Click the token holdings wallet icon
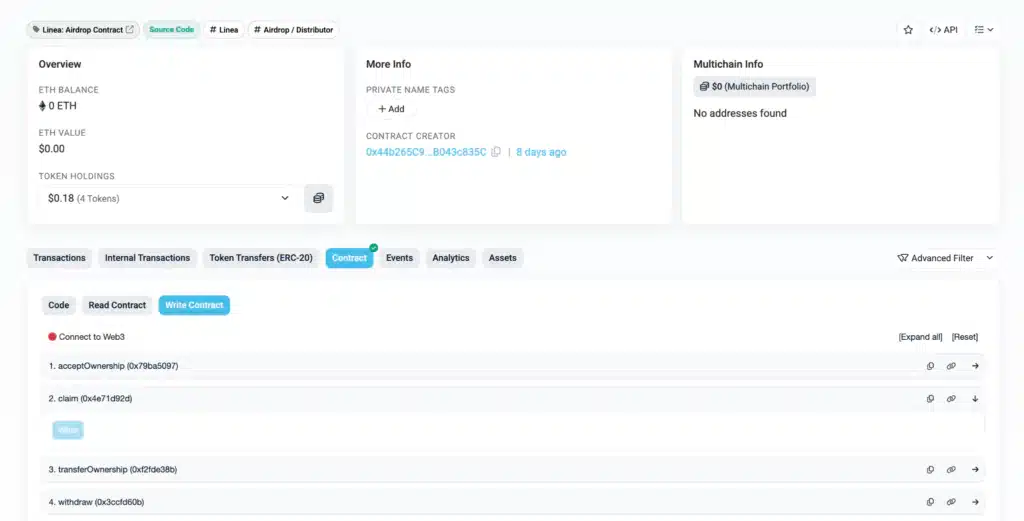Image resolution: width=1024 pixels, height=521 pixels. click(318, 198)
